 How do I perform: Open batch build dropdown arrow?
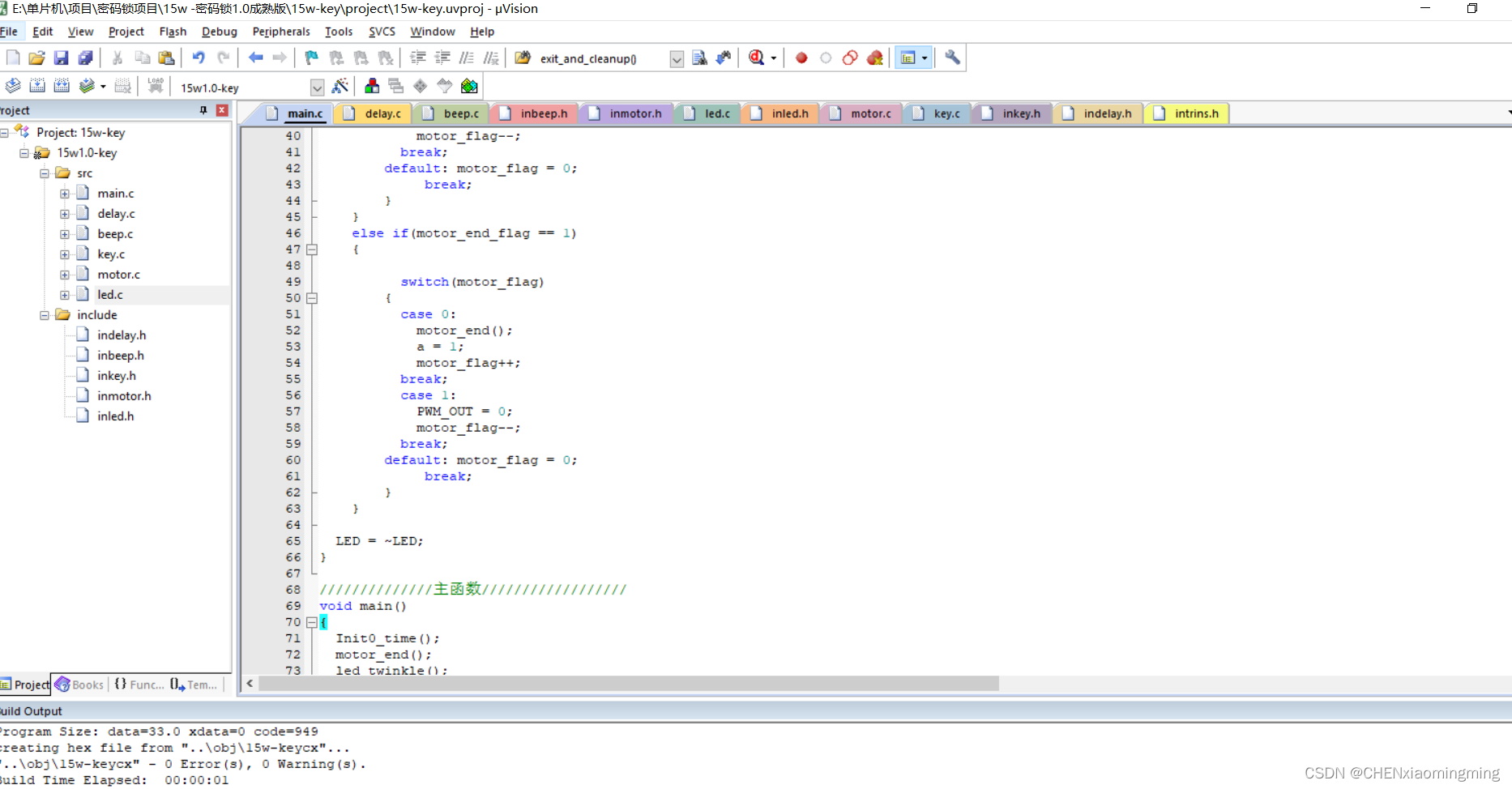point(103,86)
